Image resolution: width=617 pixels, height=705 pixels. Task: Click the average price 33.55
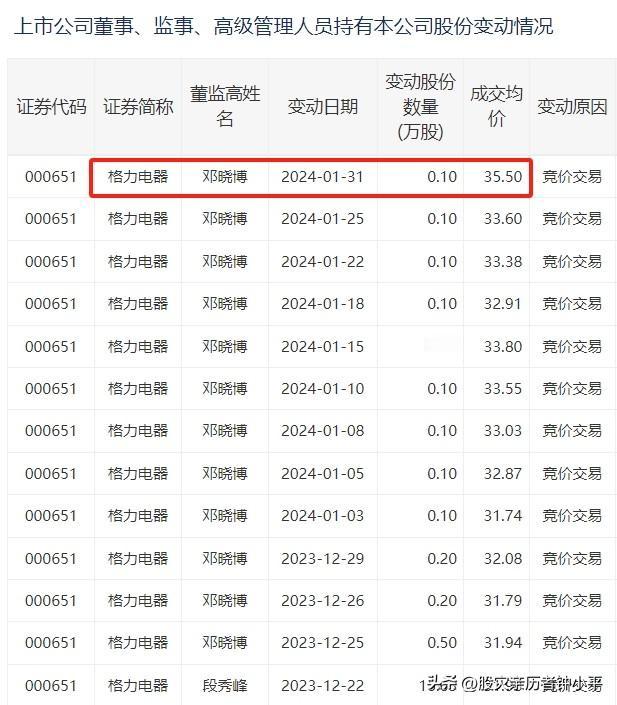coord(503,388)
